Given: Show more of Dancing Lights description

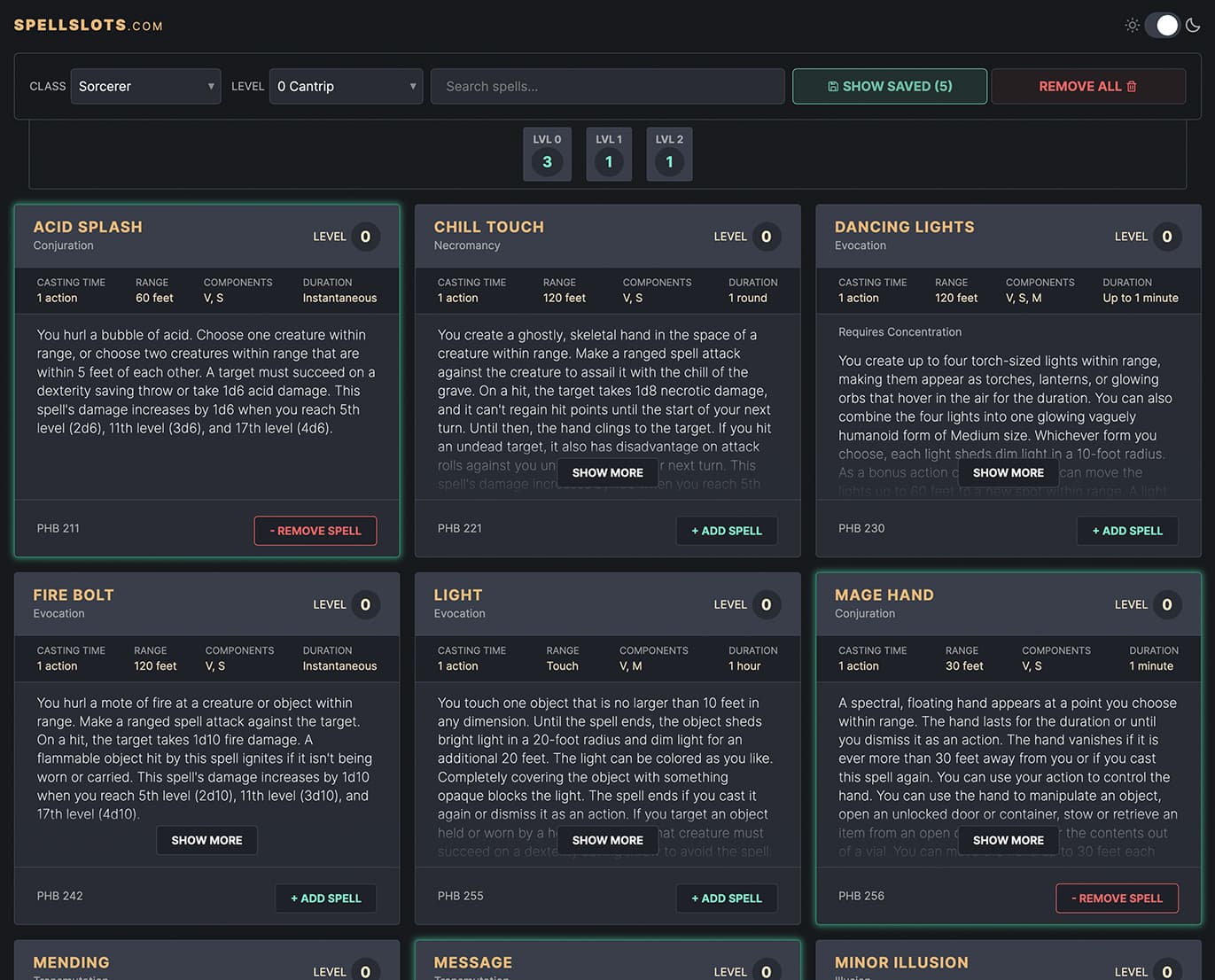Looking at the screenshot, I should (1007, 472).
